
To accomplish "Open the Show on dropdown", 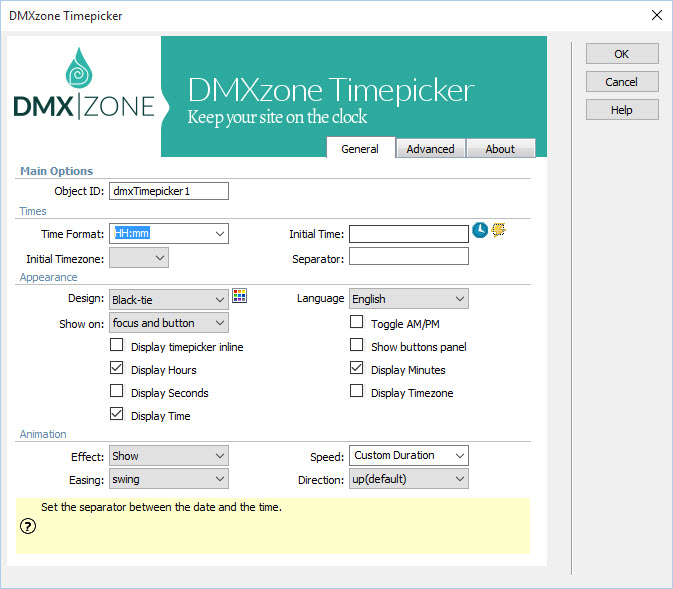I will pyautogui.click(x=169, y=323).
